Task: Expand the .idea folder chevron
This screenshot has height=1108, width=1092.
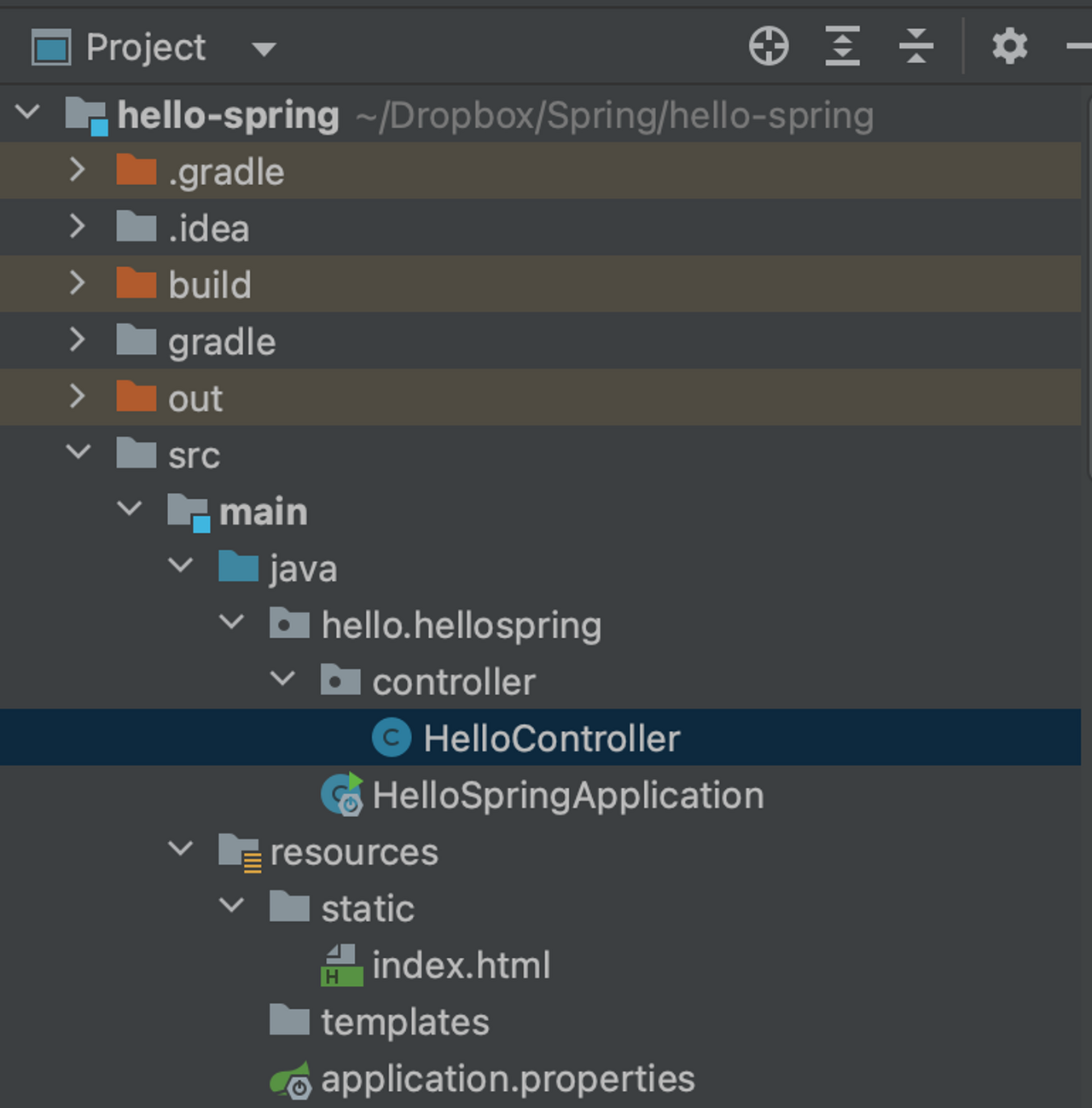Action: [77, 226]
